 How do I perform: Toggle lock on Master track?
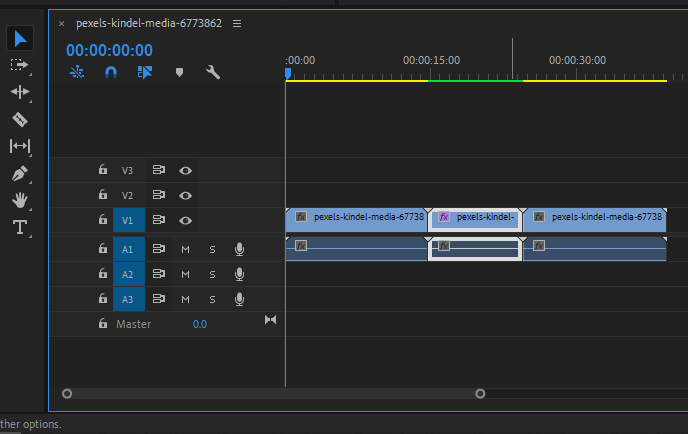(x=103, y=323)
